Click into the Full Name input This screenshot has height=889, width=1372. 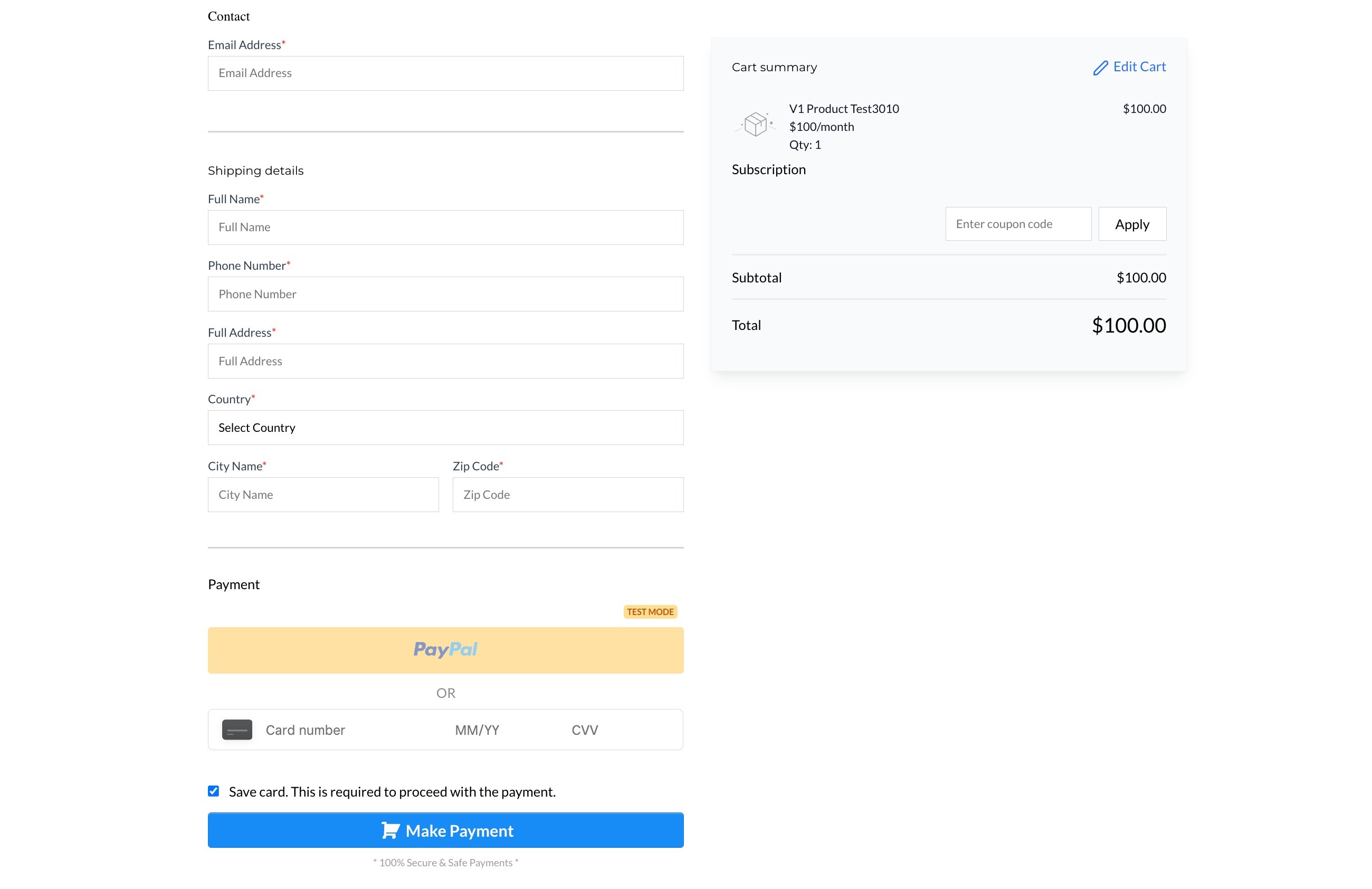tap(445, 227)
